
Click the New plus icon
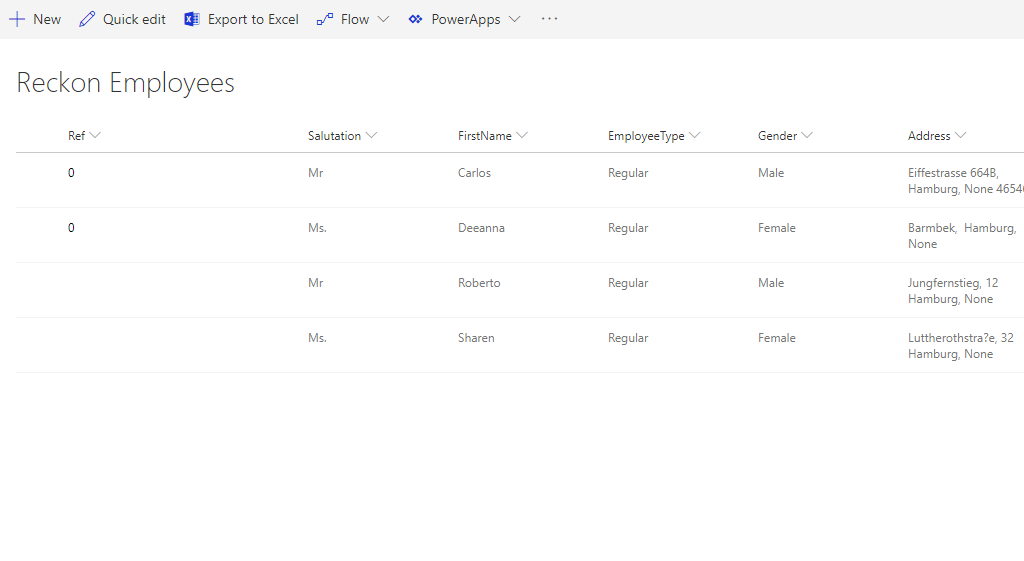[x=17, y=19]
